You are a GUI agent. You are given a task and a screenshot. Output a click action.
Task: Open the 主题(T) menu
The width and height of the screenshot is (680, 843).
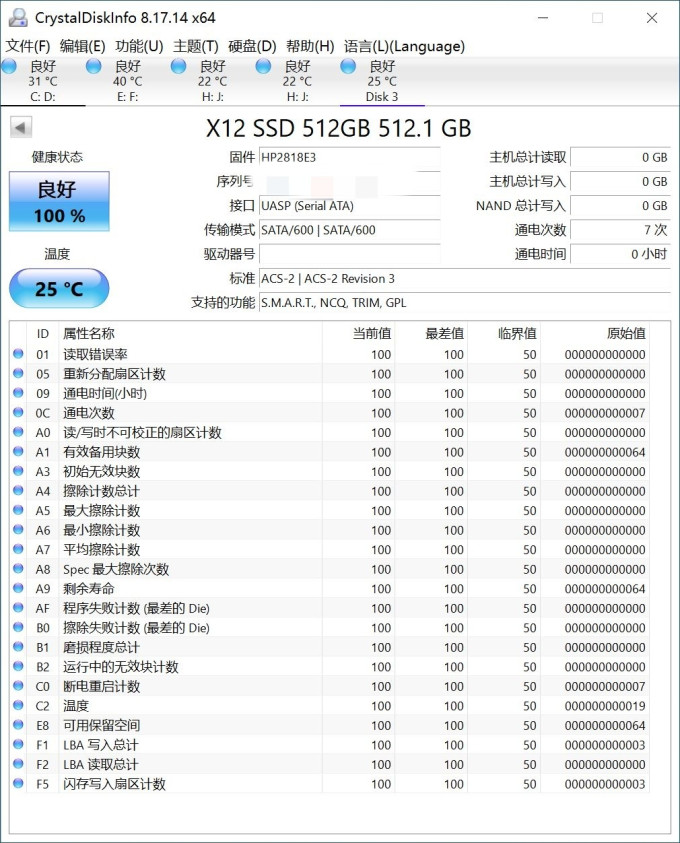tap(196, 46)
